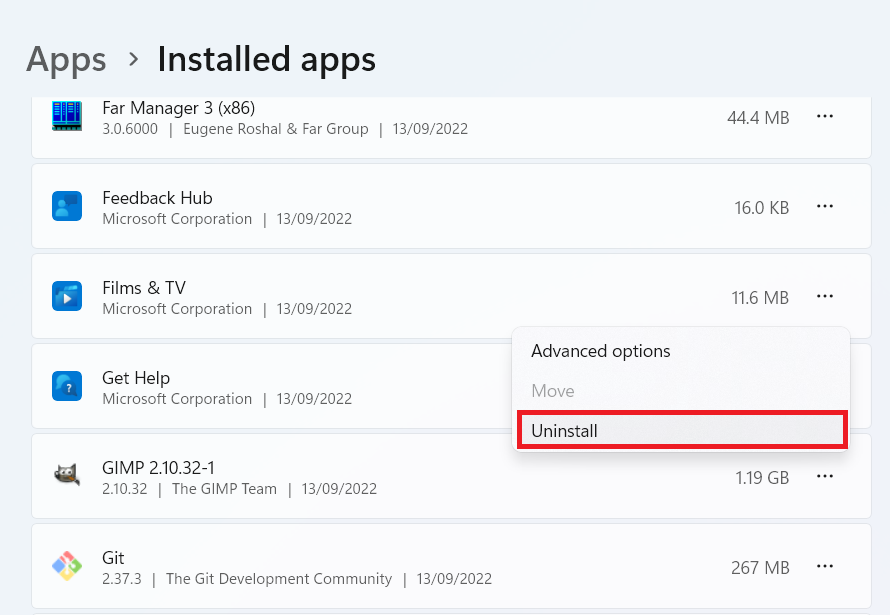This screenshot has height=615, width=890.
Task: Go back to Apps via the breadcrumb
Action: click(66, 60)
